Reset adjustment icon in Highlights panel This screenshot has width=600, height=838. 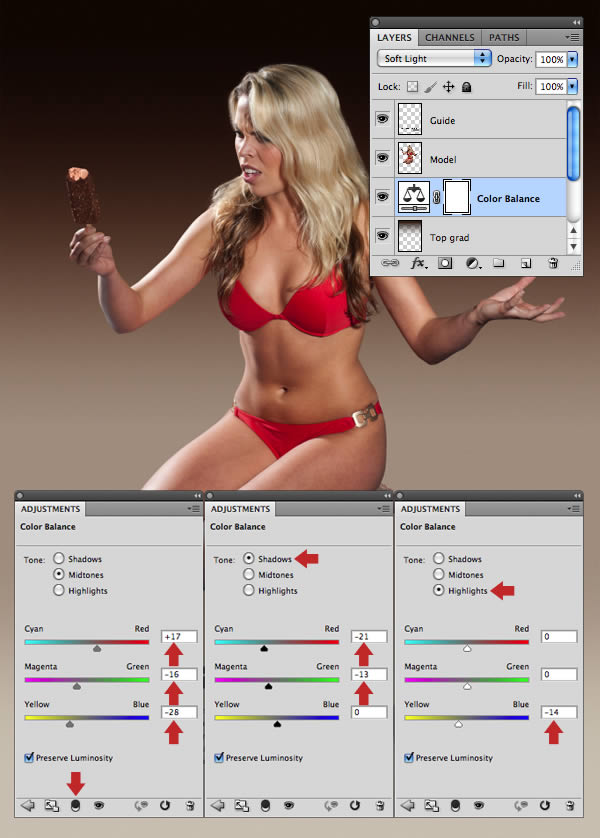click(545, 805)
